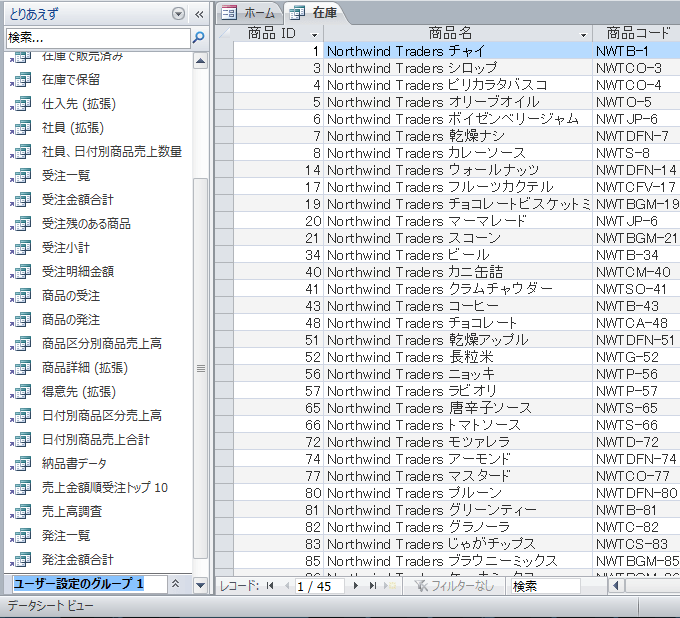Click the record navigation 検索 search box

click(x=545, y=586)
